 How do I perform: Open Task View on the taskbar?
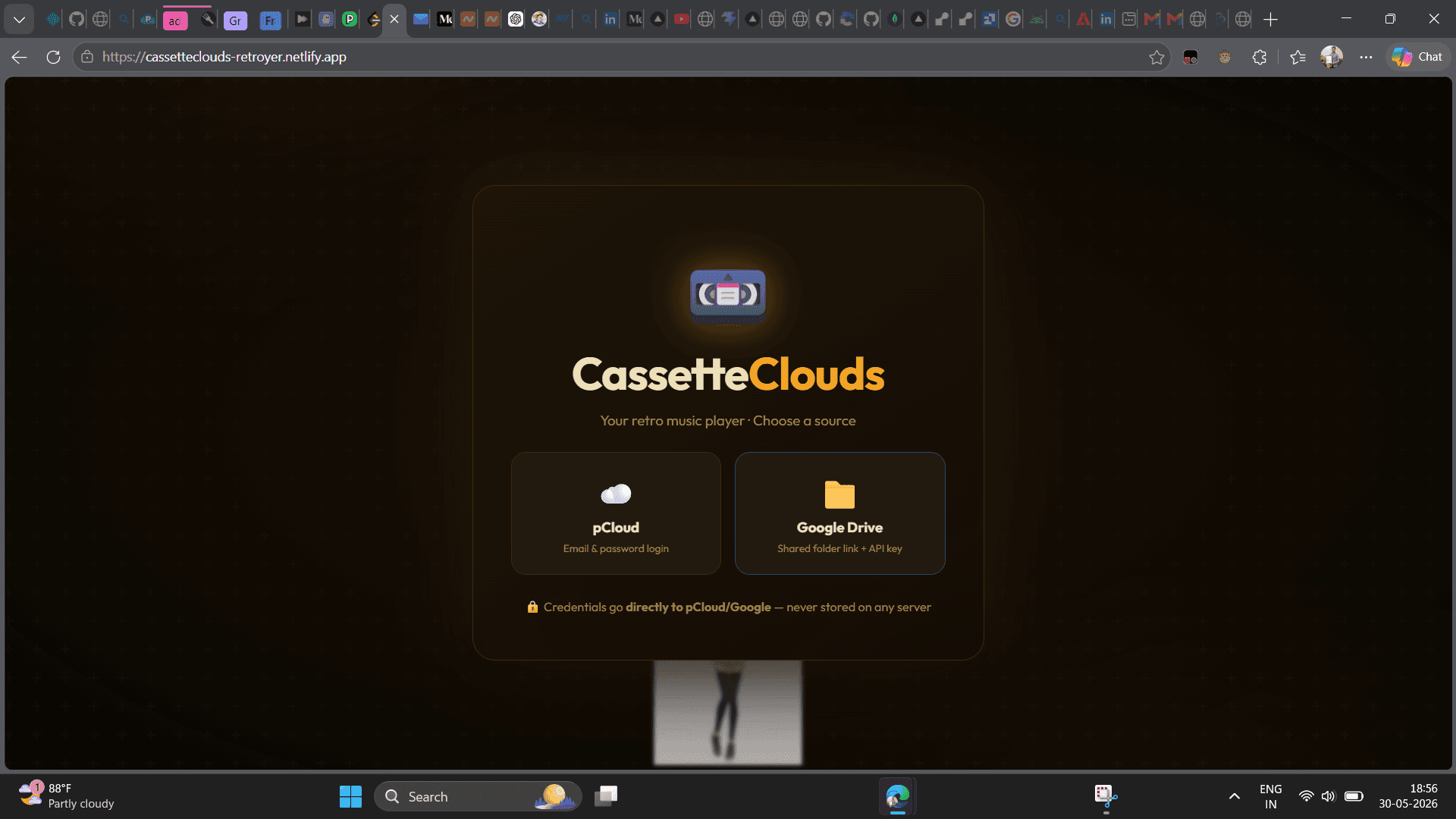pos(606,796)
